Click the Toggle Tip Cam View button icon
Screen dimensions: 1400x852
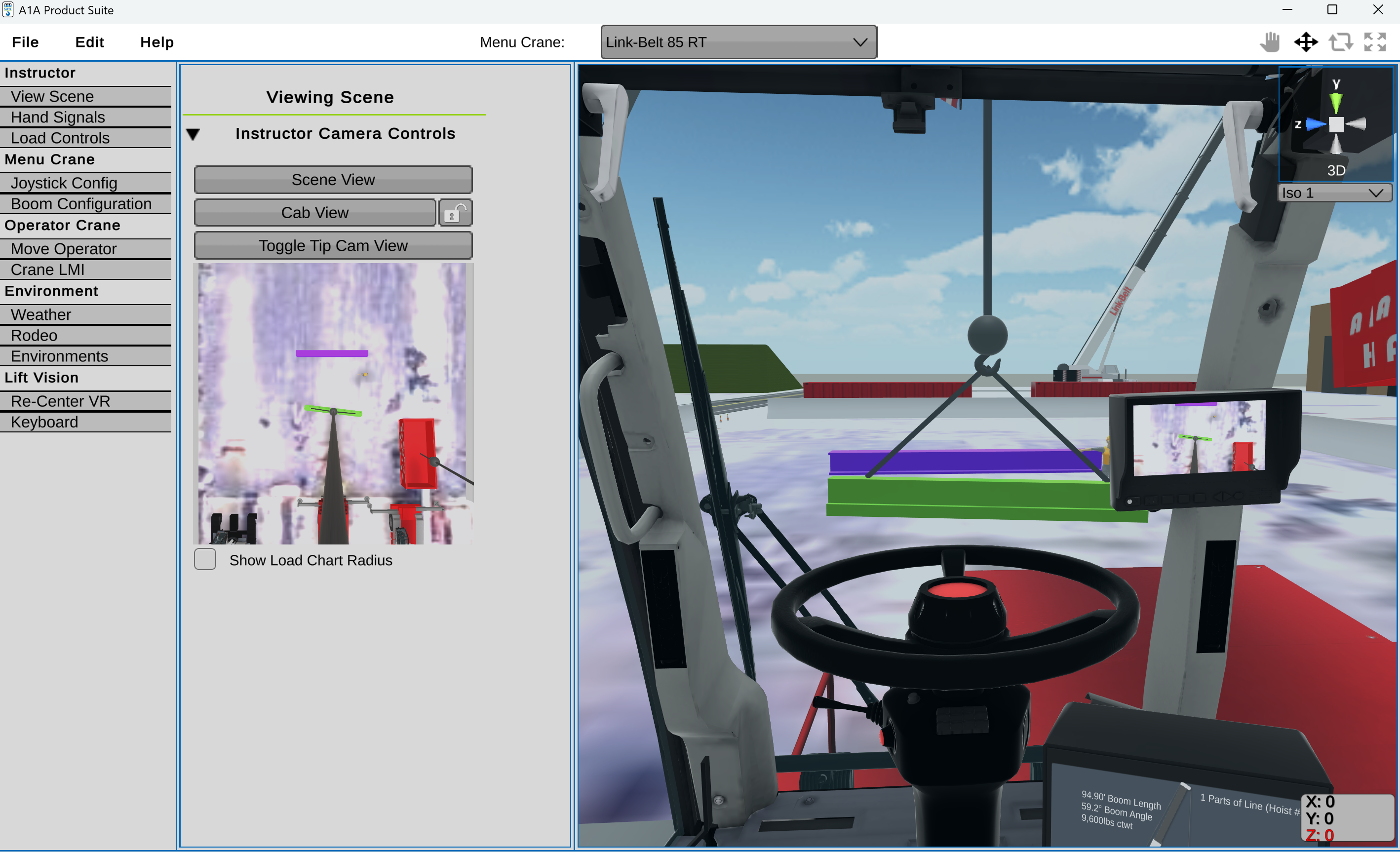coord(333,246)
